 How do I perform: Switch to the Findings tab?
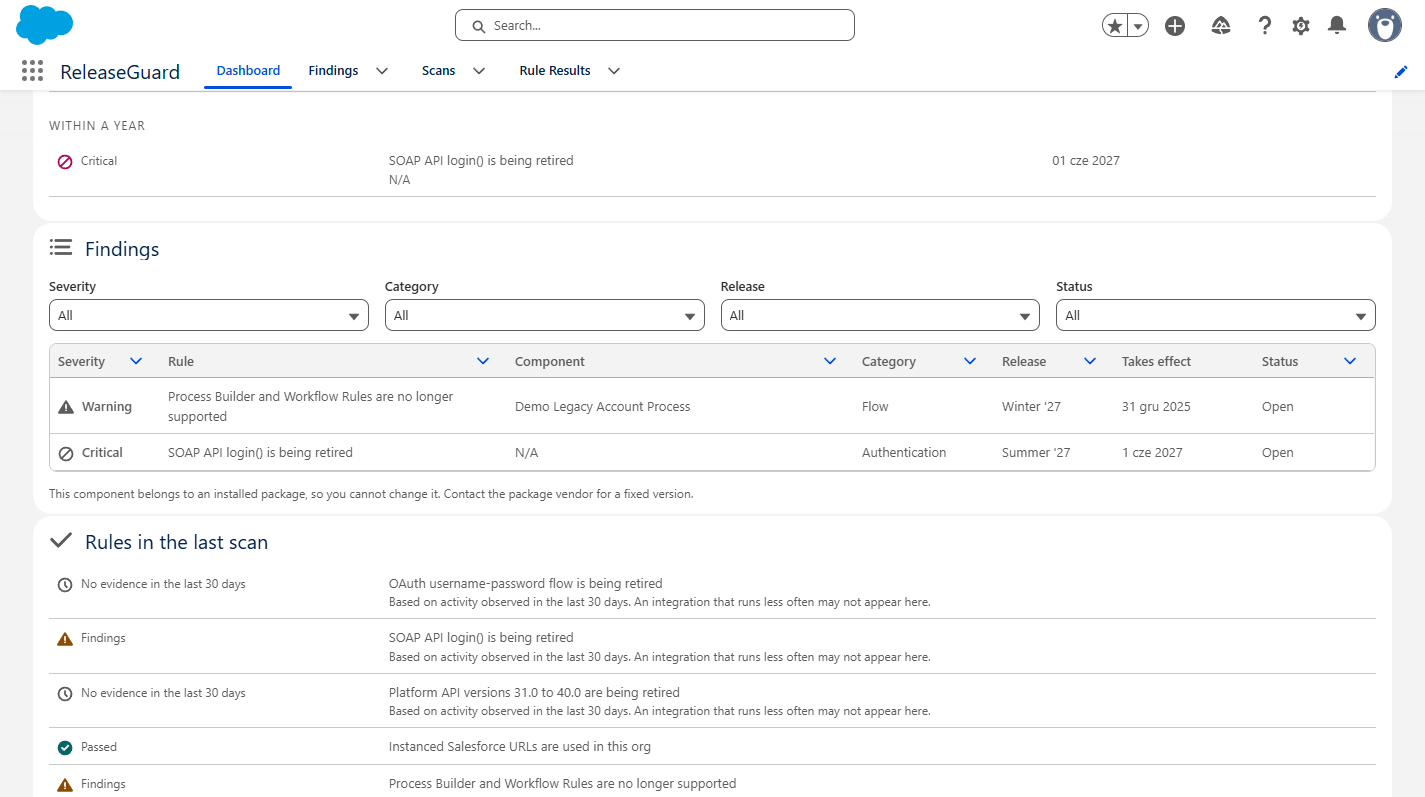tap(333, 71)
